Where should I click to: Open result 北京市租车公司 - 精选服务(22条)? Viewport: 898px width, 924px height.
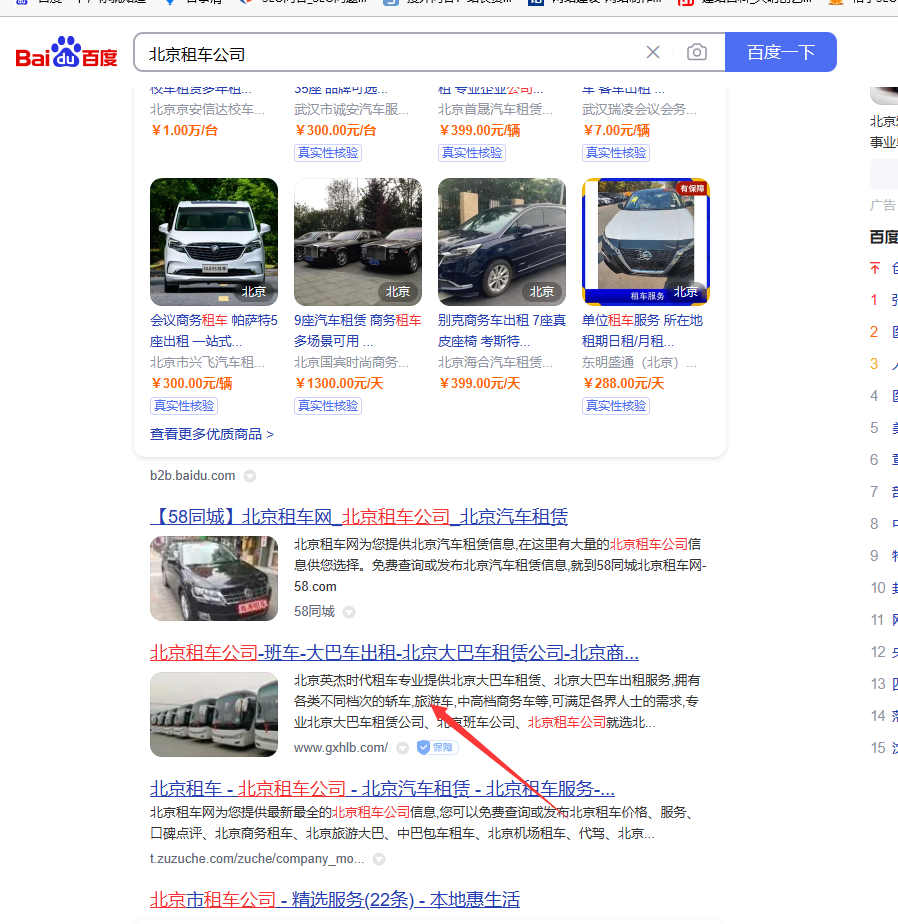[x=335, y=900]
